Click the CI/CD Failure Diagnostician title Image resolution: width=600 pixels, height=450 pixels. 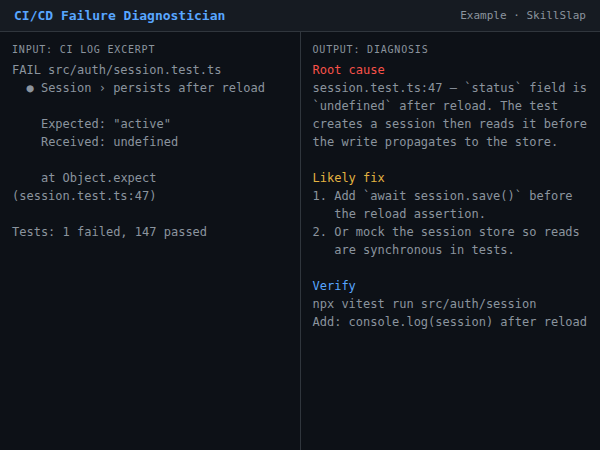[119, 16]
